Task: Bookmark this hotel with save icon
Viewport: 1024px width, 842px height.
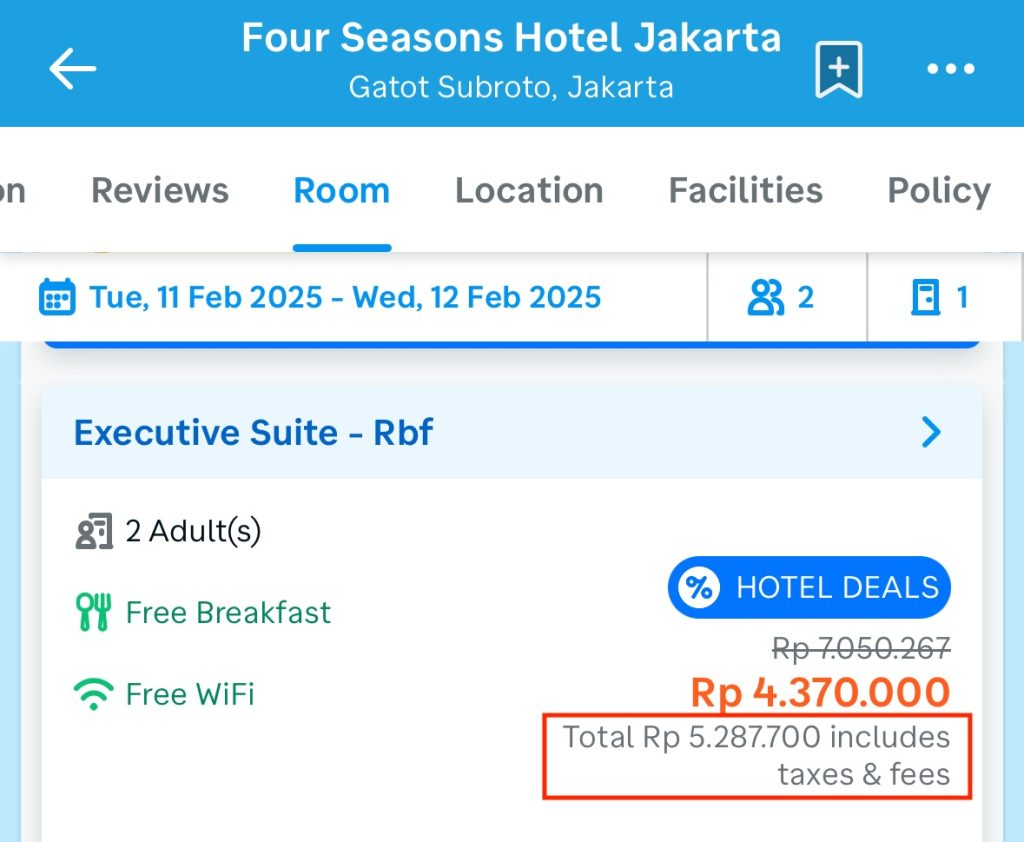Action: tap(838, 69)
